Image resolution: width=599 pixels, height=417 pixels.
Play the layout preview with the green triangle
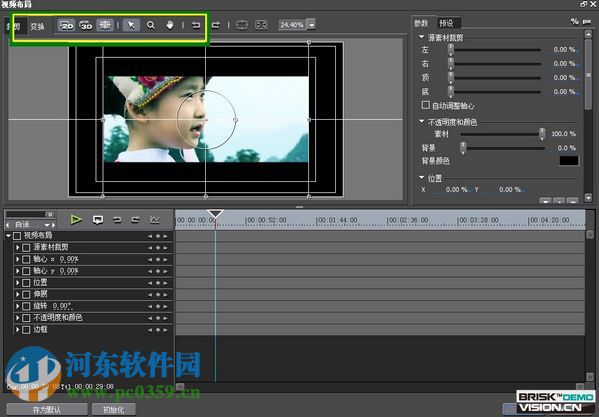pos(76,220)
